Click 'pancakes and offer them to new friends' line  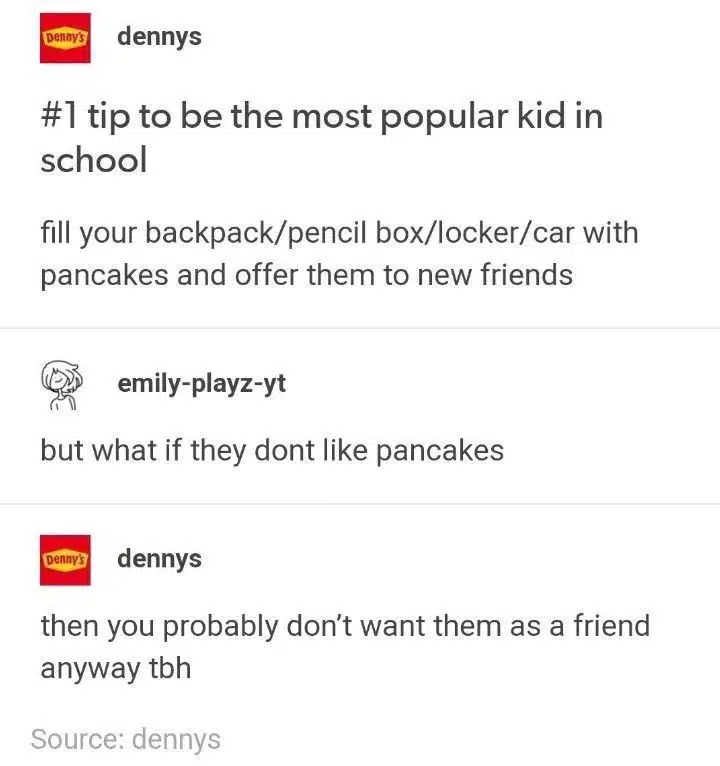point(307,275)
